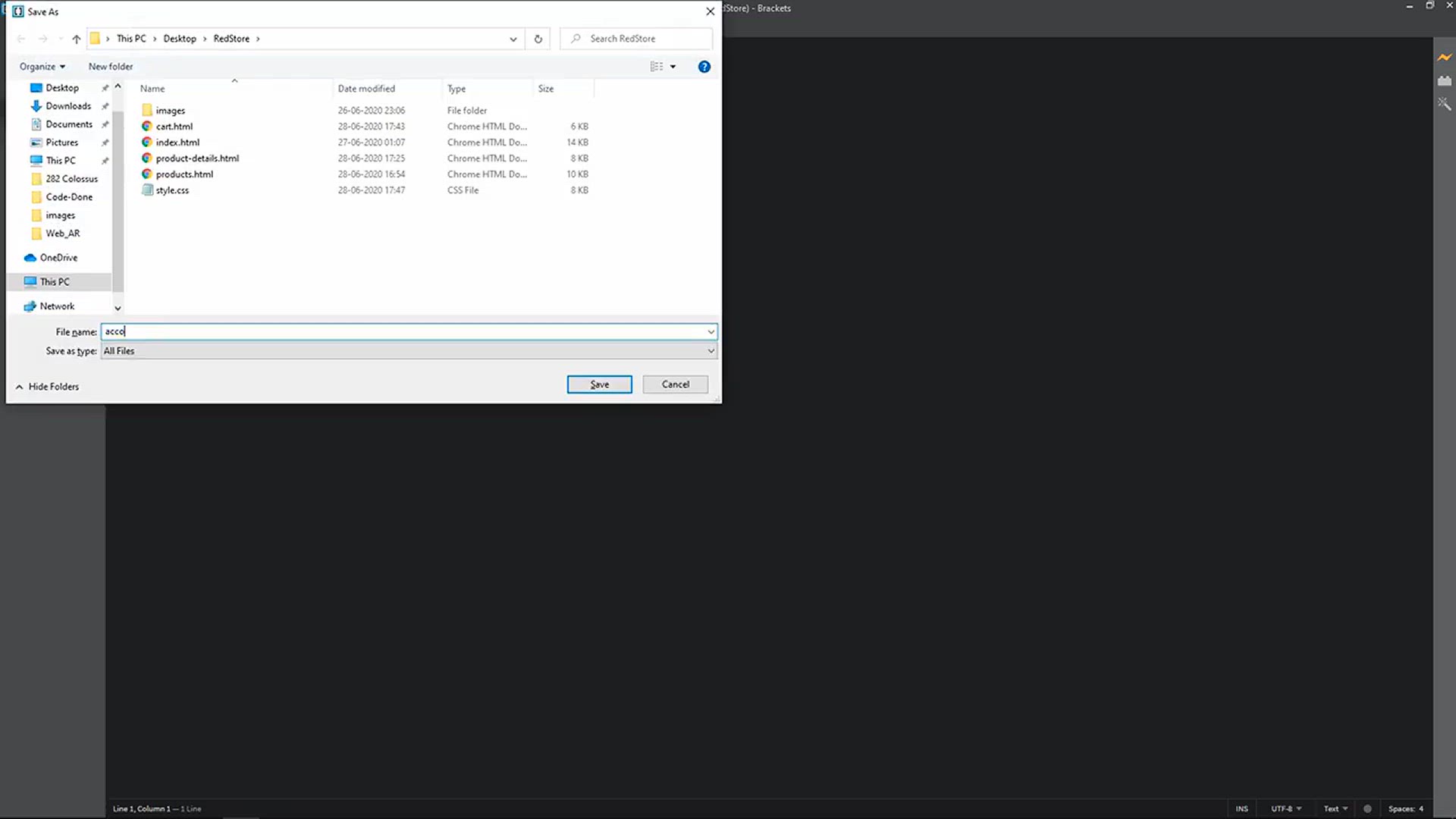Open pinned This PC quick access item
Image resolution: width=1456 pixels, height=819 pixels.
click(x=60, y=161)
